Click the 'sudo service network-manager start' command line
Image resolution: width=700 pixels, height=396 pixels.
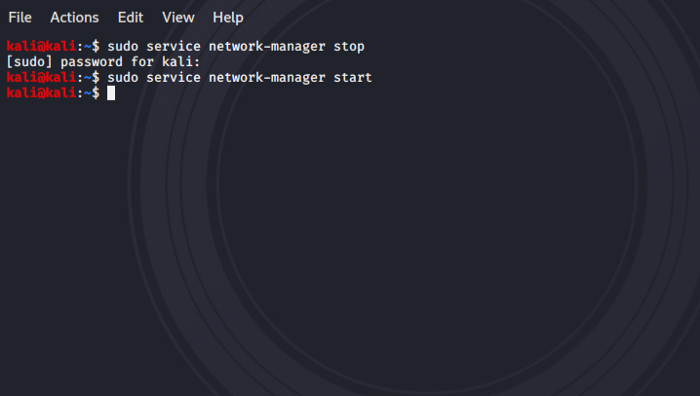tap(239, 77)
